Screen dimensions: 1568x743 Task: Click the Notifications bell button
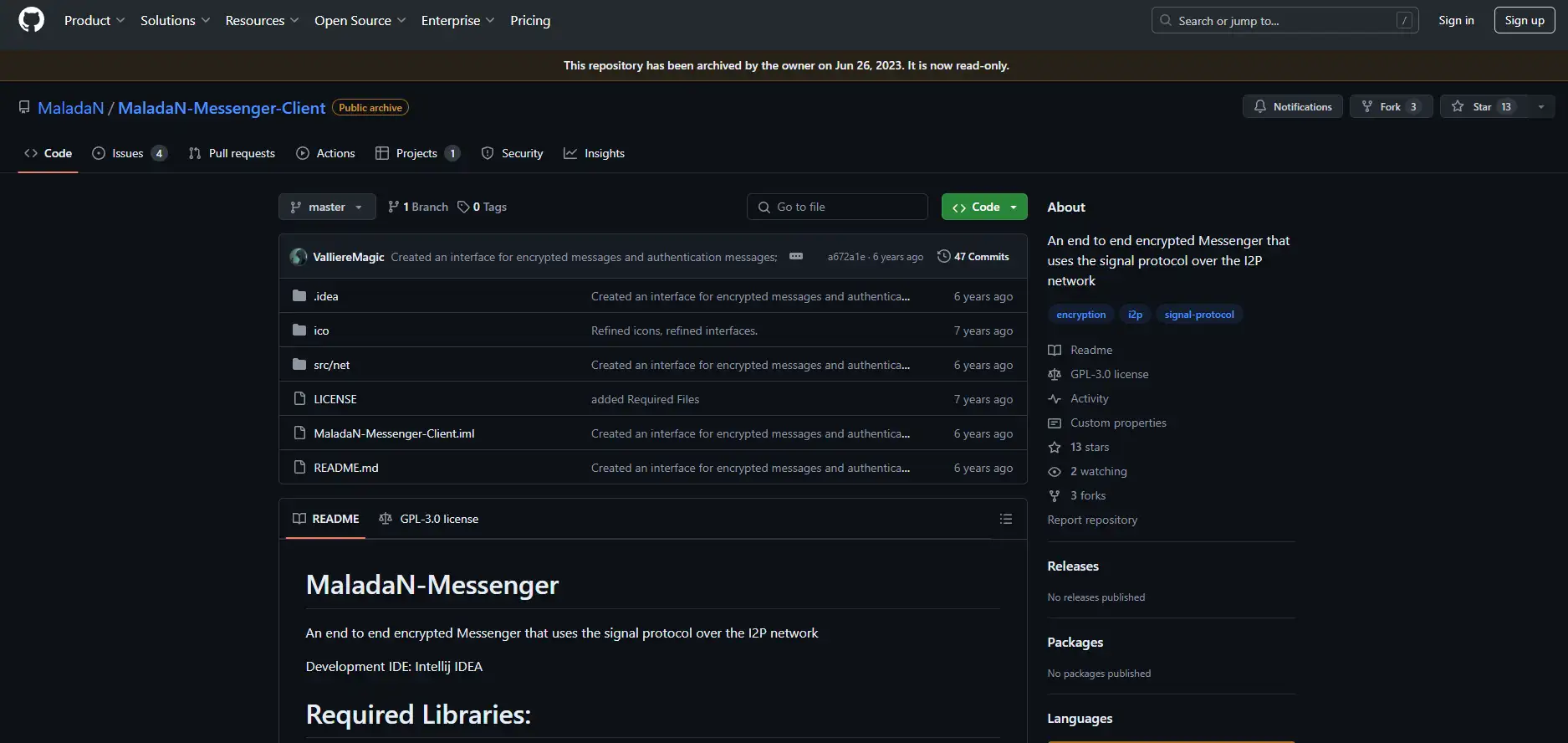pos(1292,106)
